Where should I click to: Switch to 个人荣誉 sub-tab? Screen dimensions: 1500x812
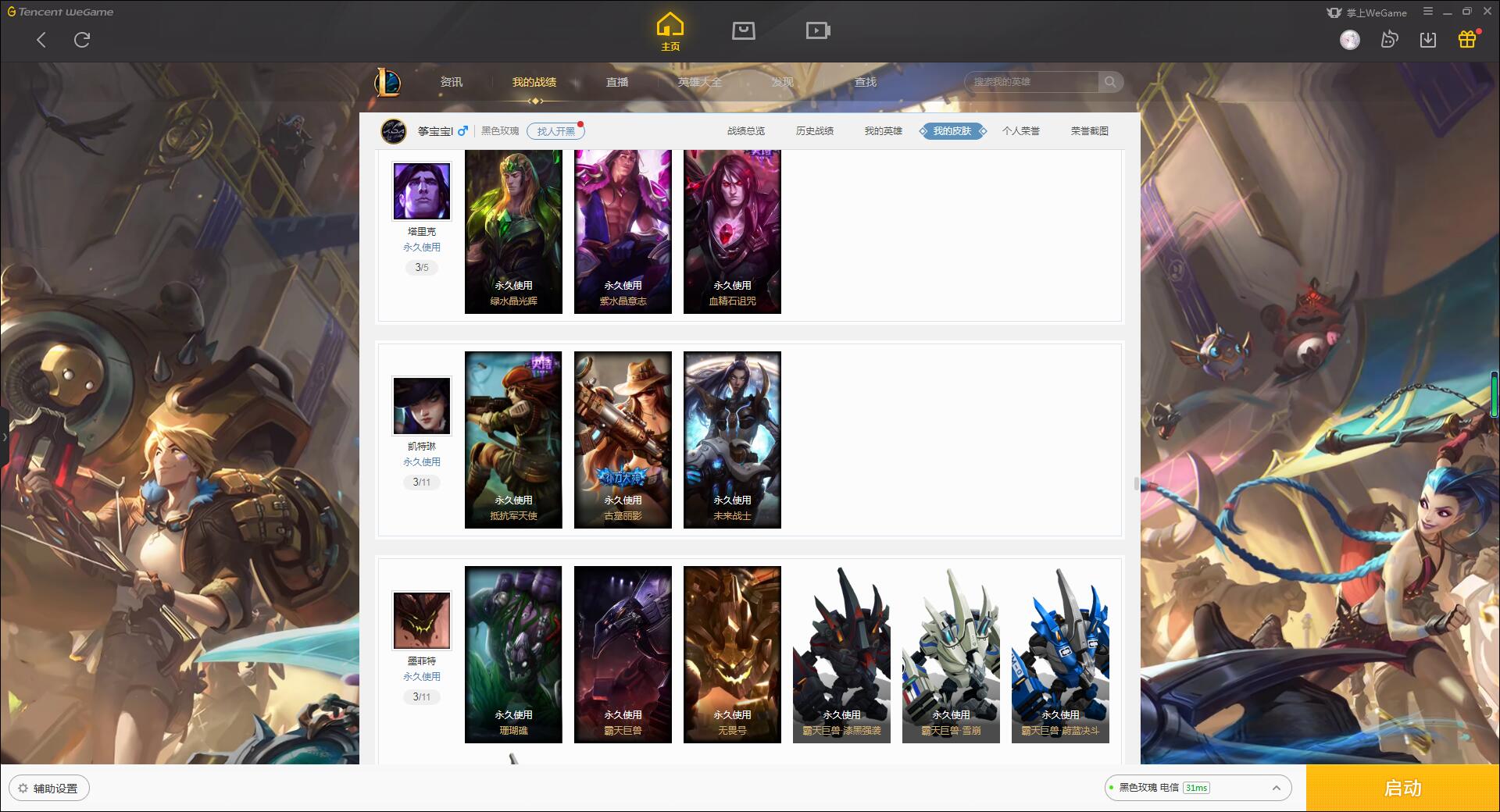[1021, 131]
